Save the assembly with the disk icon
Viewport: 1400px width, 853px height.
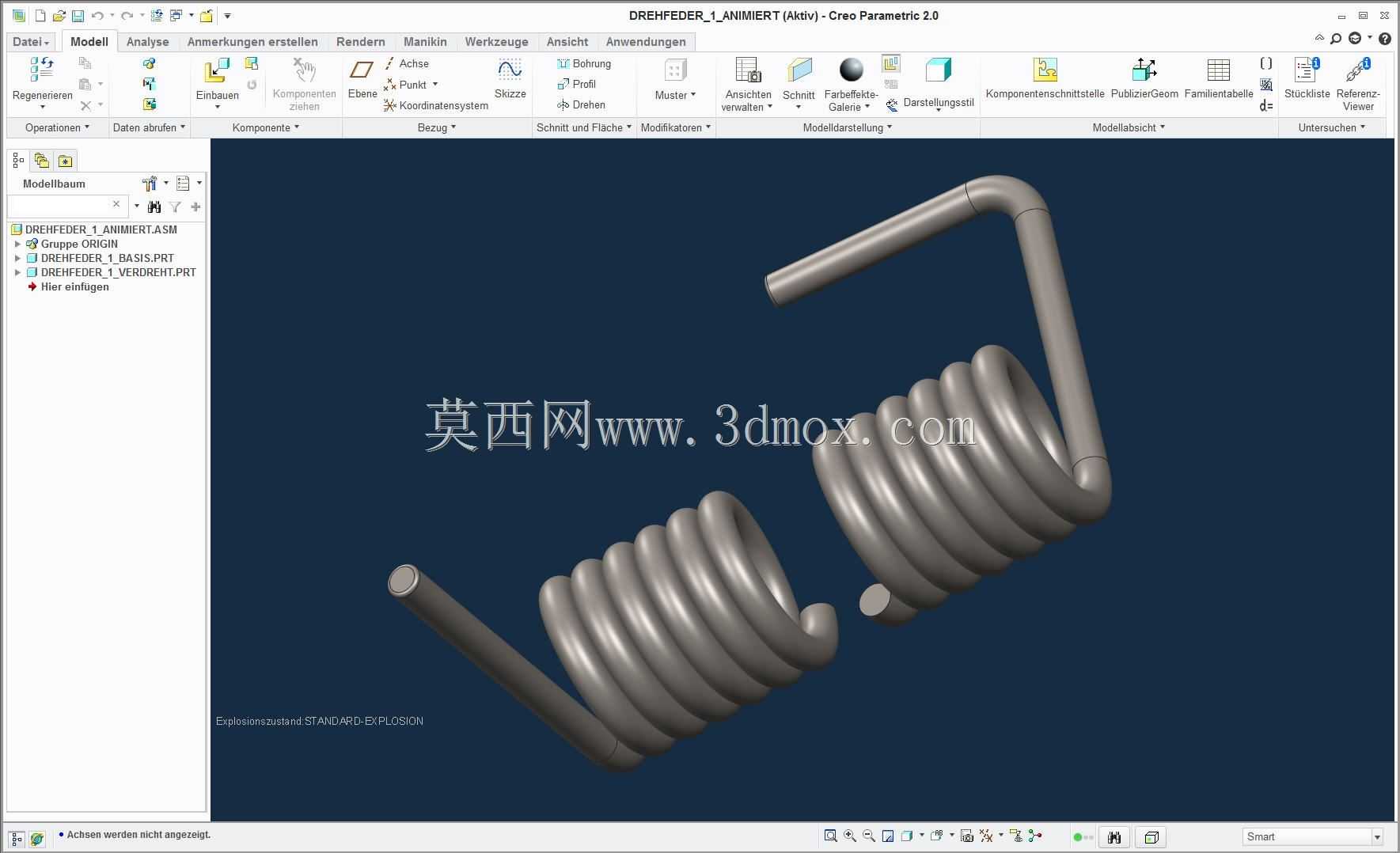78,16
